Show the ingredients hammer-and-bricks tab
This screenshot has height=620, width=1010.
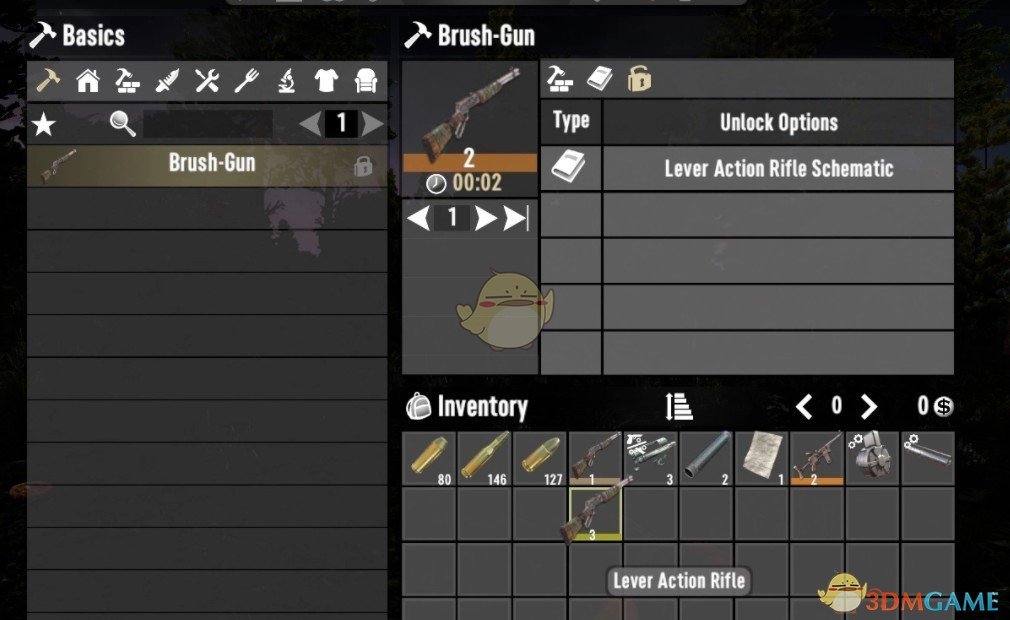click(560, 79)
